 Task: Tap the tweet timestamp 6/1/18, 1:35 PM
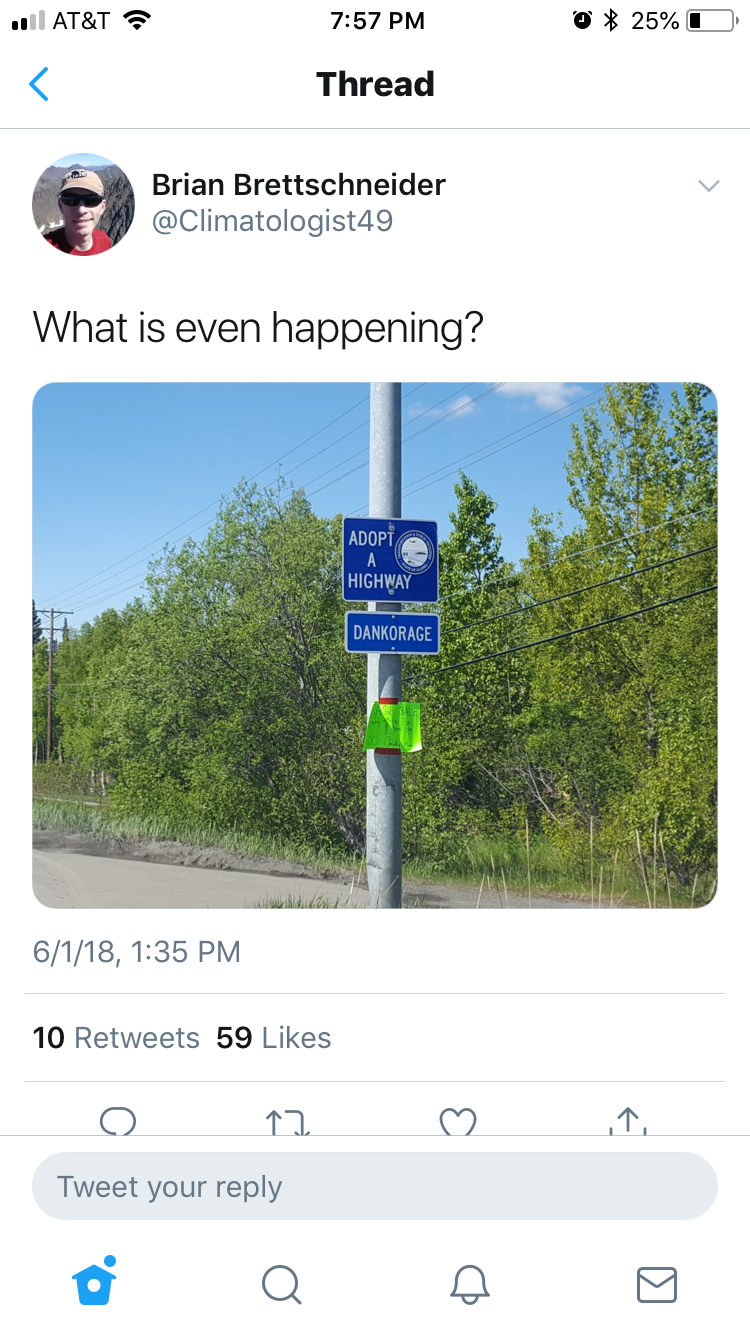[137, 951]
